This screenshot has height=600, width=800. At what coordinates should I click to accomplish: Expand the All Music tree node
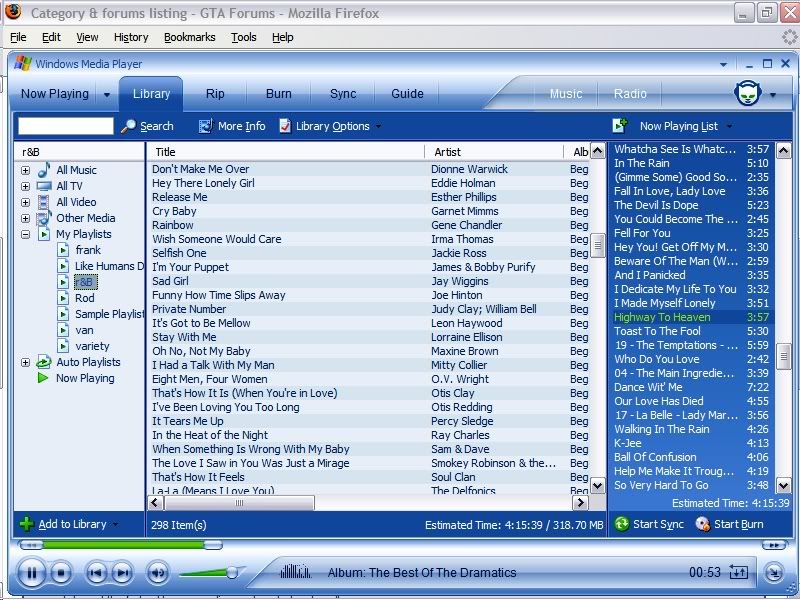click(26, 170)
